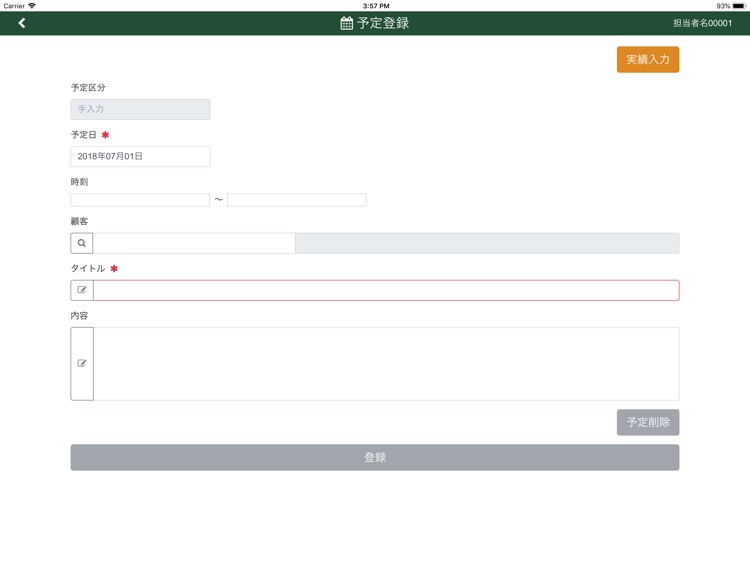750x562 pixels.
Task: Click the タイトル label
Action: 88,268
